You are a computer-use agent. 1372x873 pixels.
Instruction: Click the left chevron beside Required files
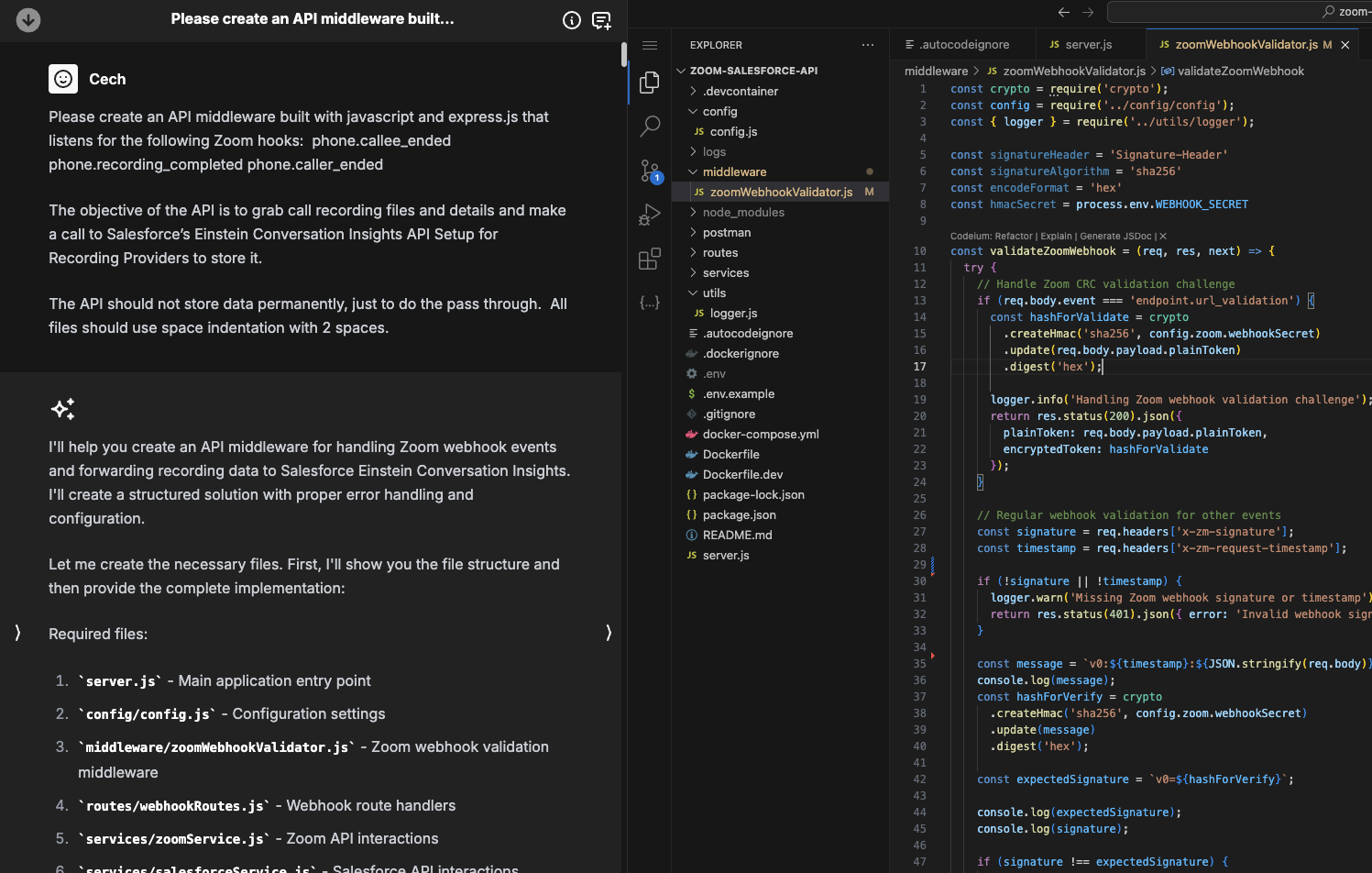(17, 633)
